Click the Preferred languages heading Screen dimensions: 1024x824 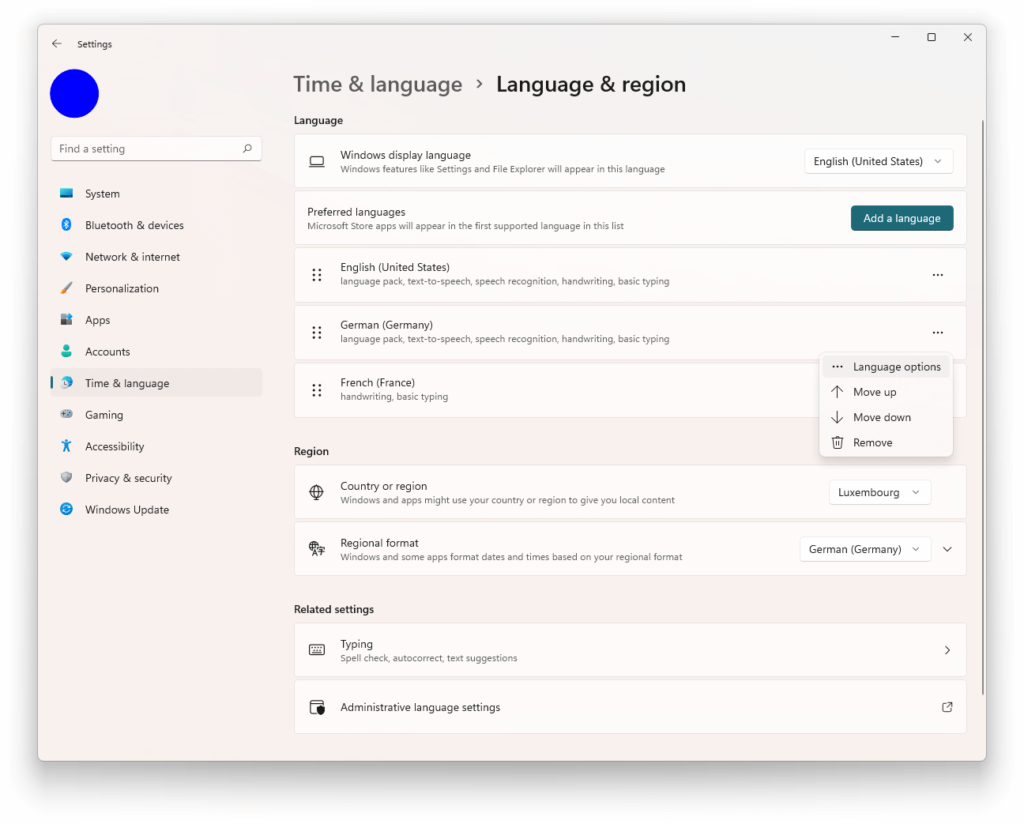(x=356, y=212)
